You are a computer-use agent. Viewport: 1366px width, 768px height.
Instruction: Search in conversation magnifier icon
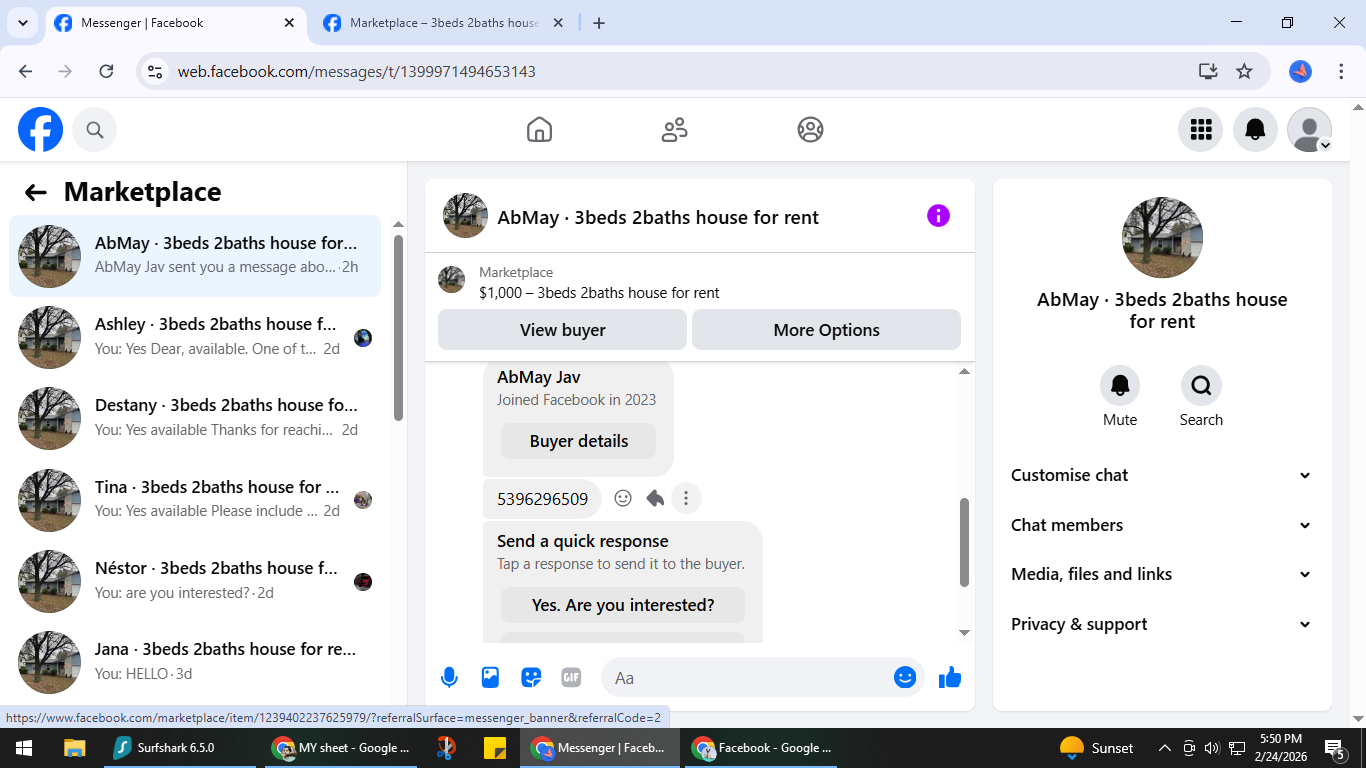[x=1201, y=385]
